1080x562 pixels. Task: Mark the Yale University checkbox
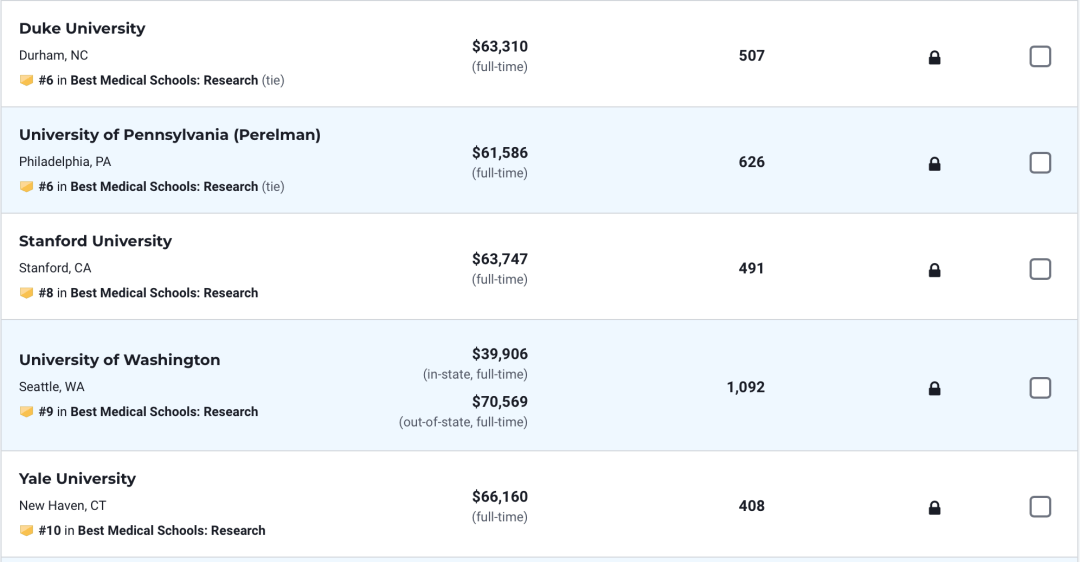[1040, 507]
